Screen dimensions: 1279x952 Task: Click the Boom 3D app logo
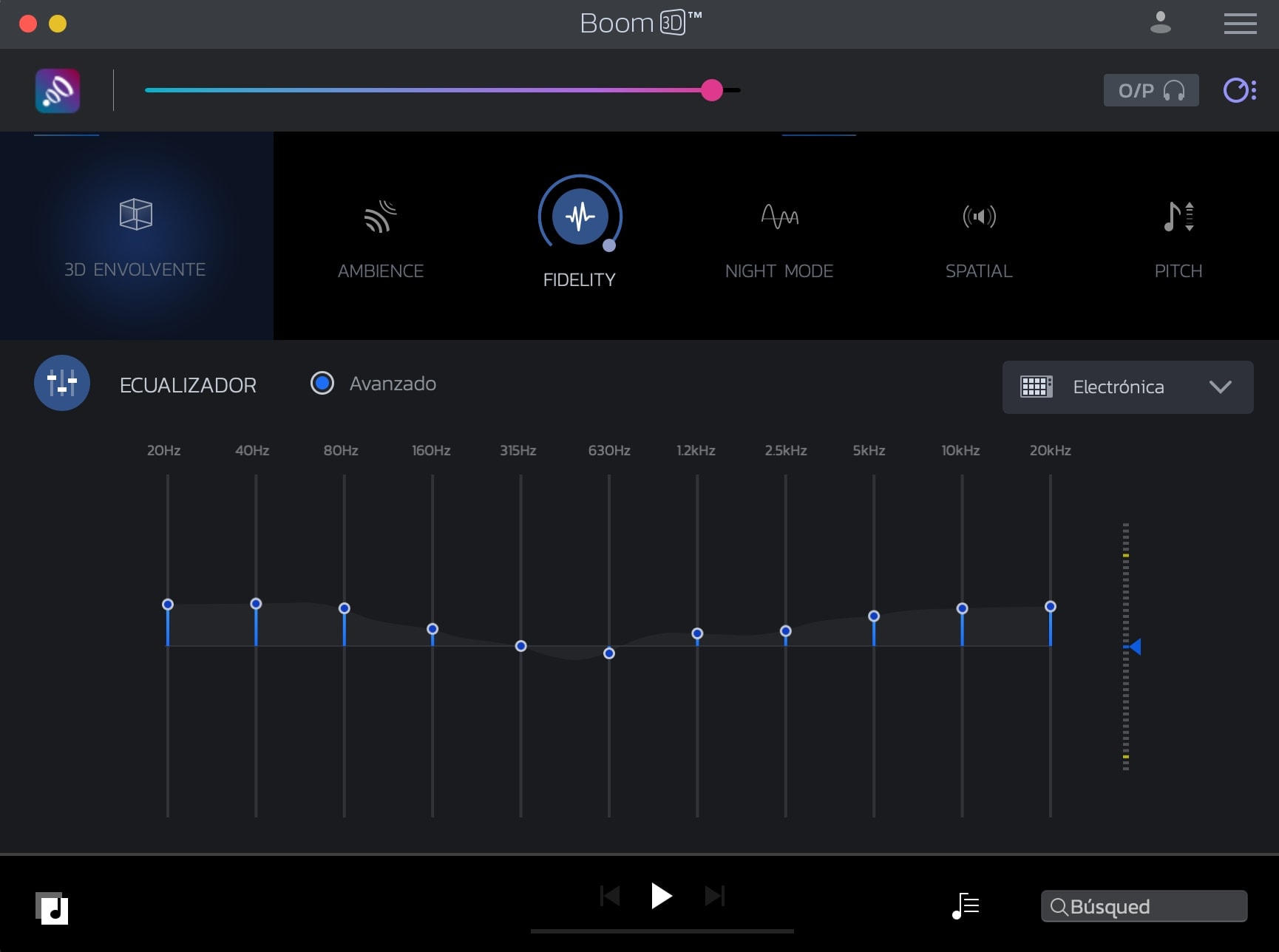[57, 90]
